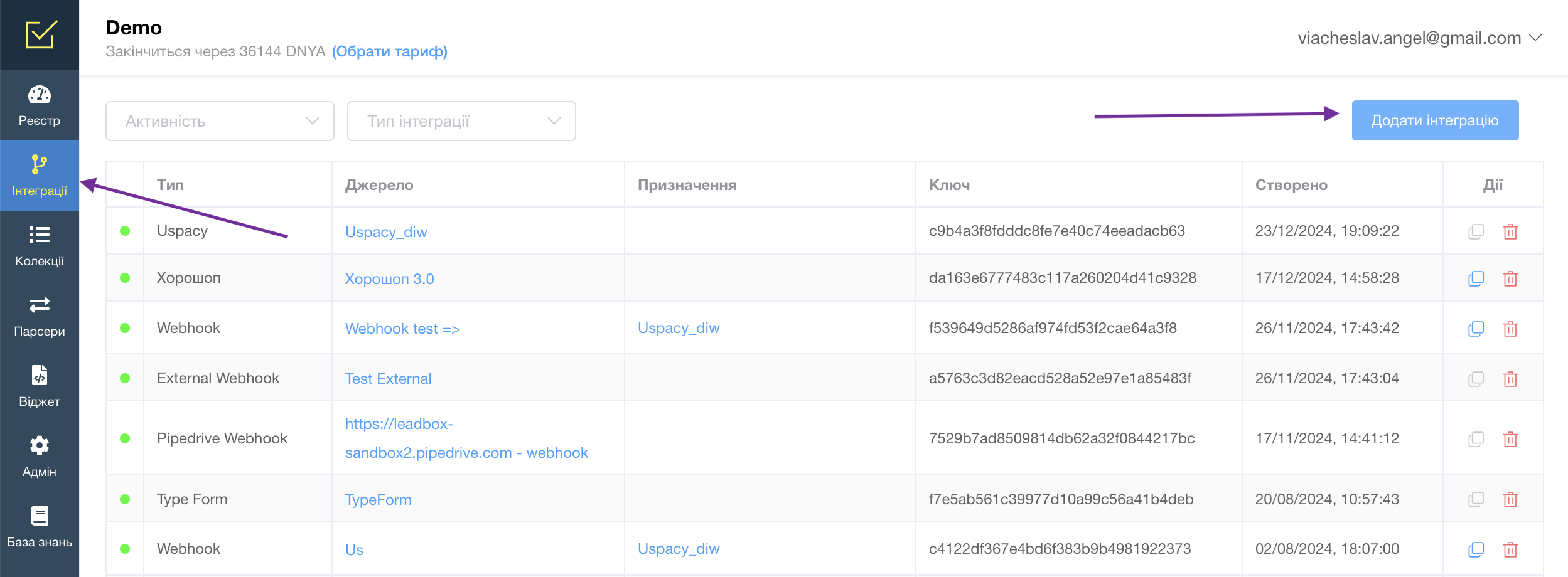The height and width of the screenshot is (577, 1568).
Task: Toggle the Хорошоп active status indicator
Action: pyautogui.click(x=125, y=278)
